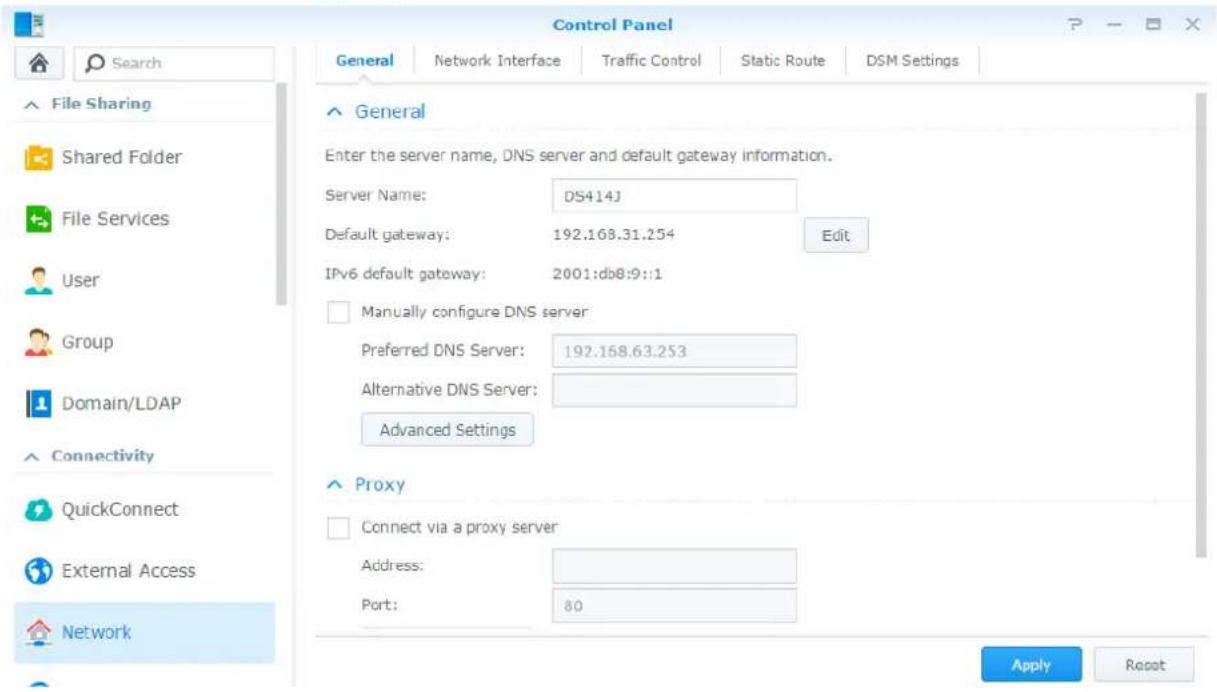Click the default gateway value 192.168.31.254
This screenshot has width=1217, height=692.
click(613, 235)
